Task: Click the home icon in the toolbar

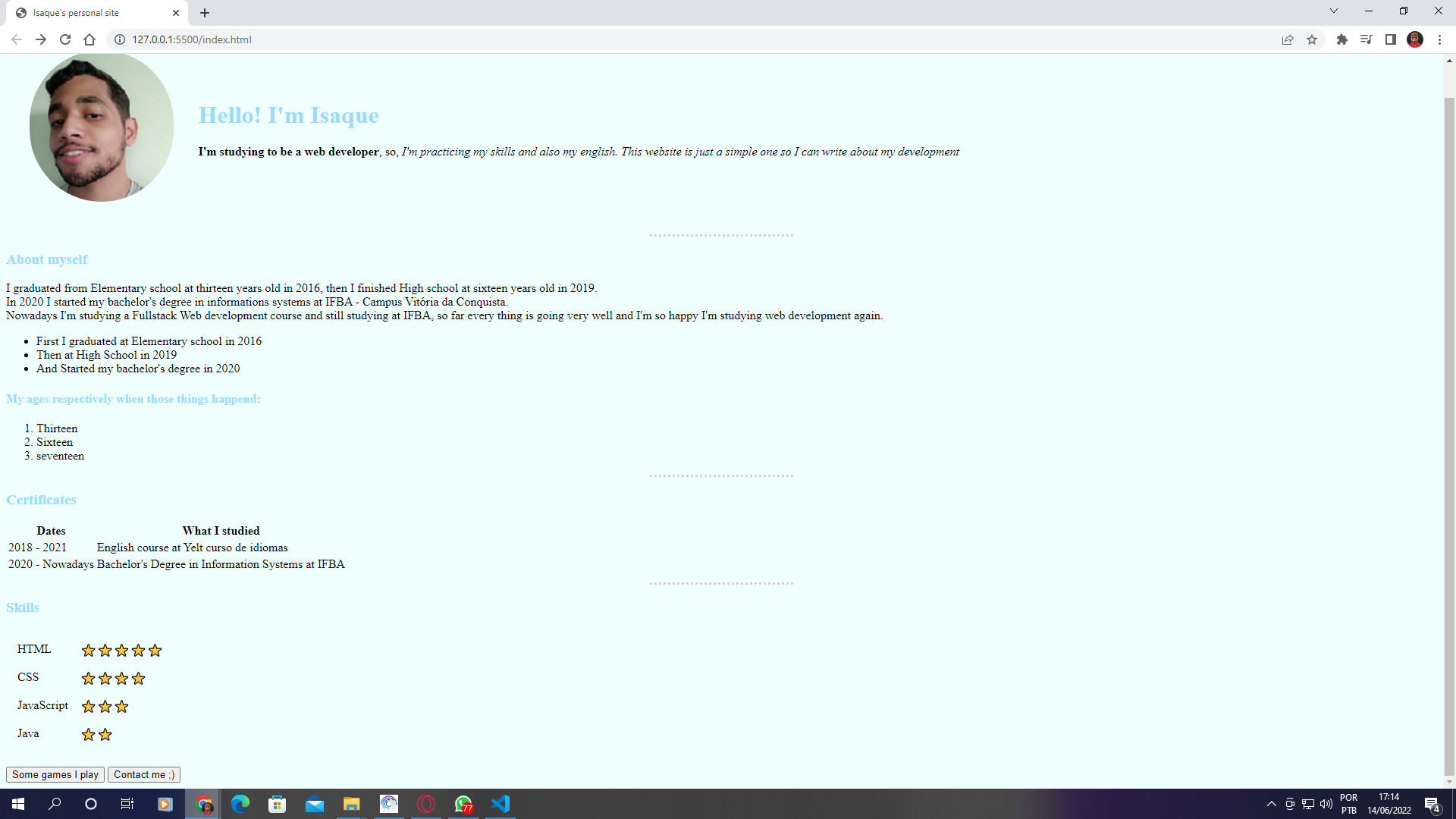Action: pyautogui.click(x=89, y=39)
